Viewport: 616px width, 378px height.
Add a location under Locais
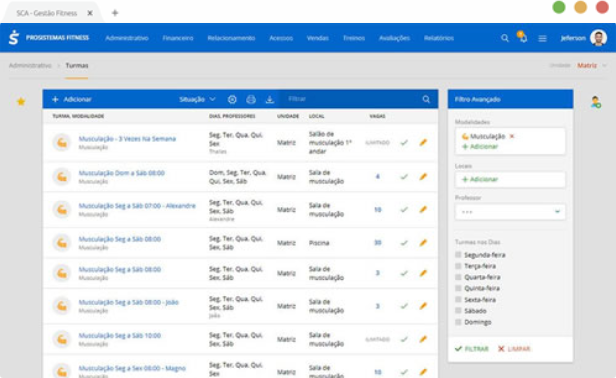point(480,179)
